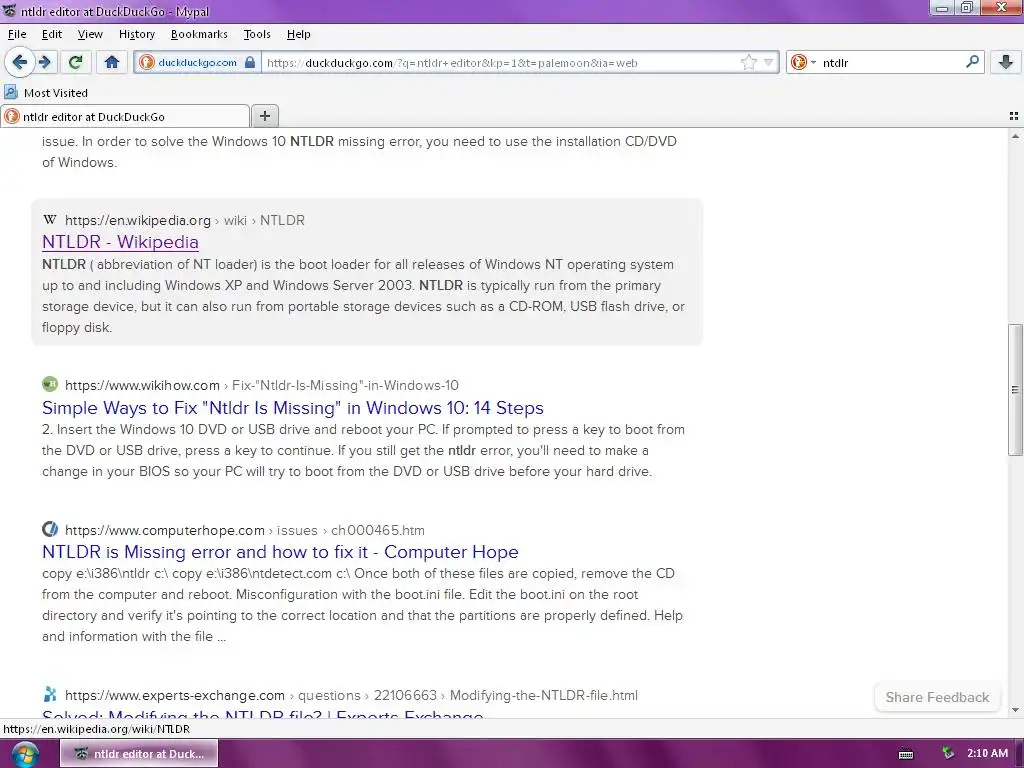Open the Edit menu

click(x=52, y=34)
